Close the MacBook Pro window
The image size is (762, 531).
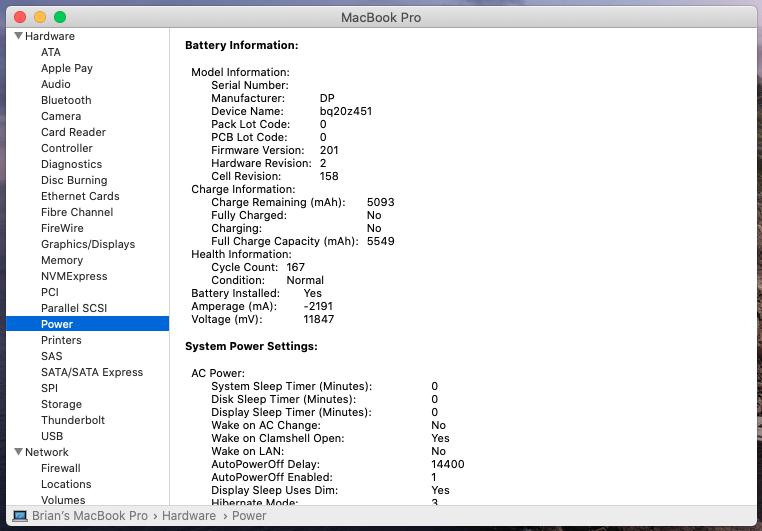(x=20, y=17)
